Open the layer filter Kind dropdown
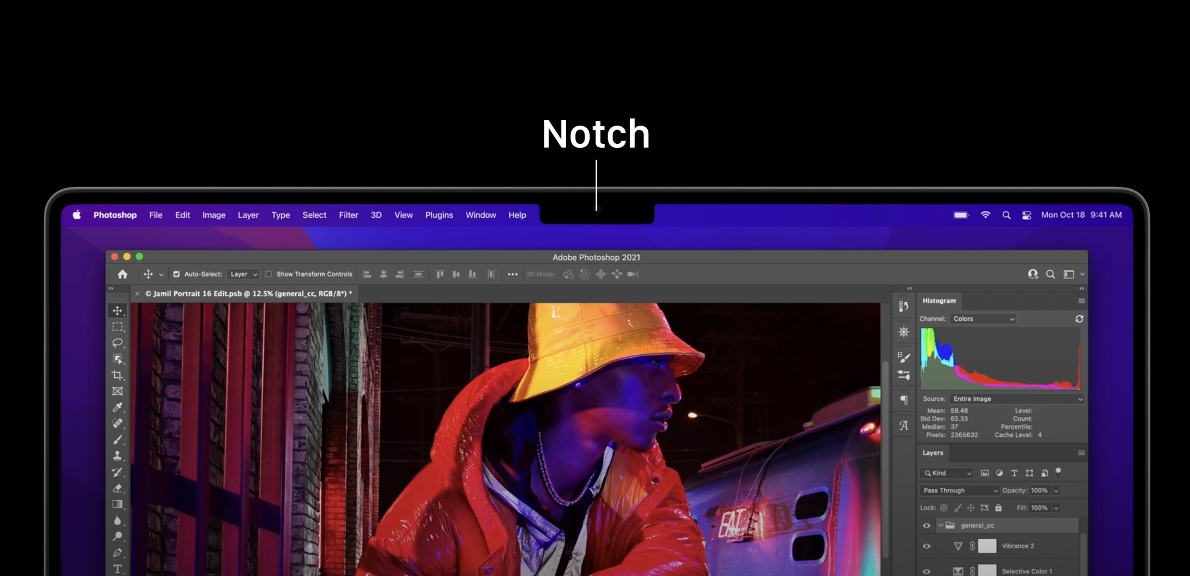Screen dimensions: 1190x576 pos(946,473)
